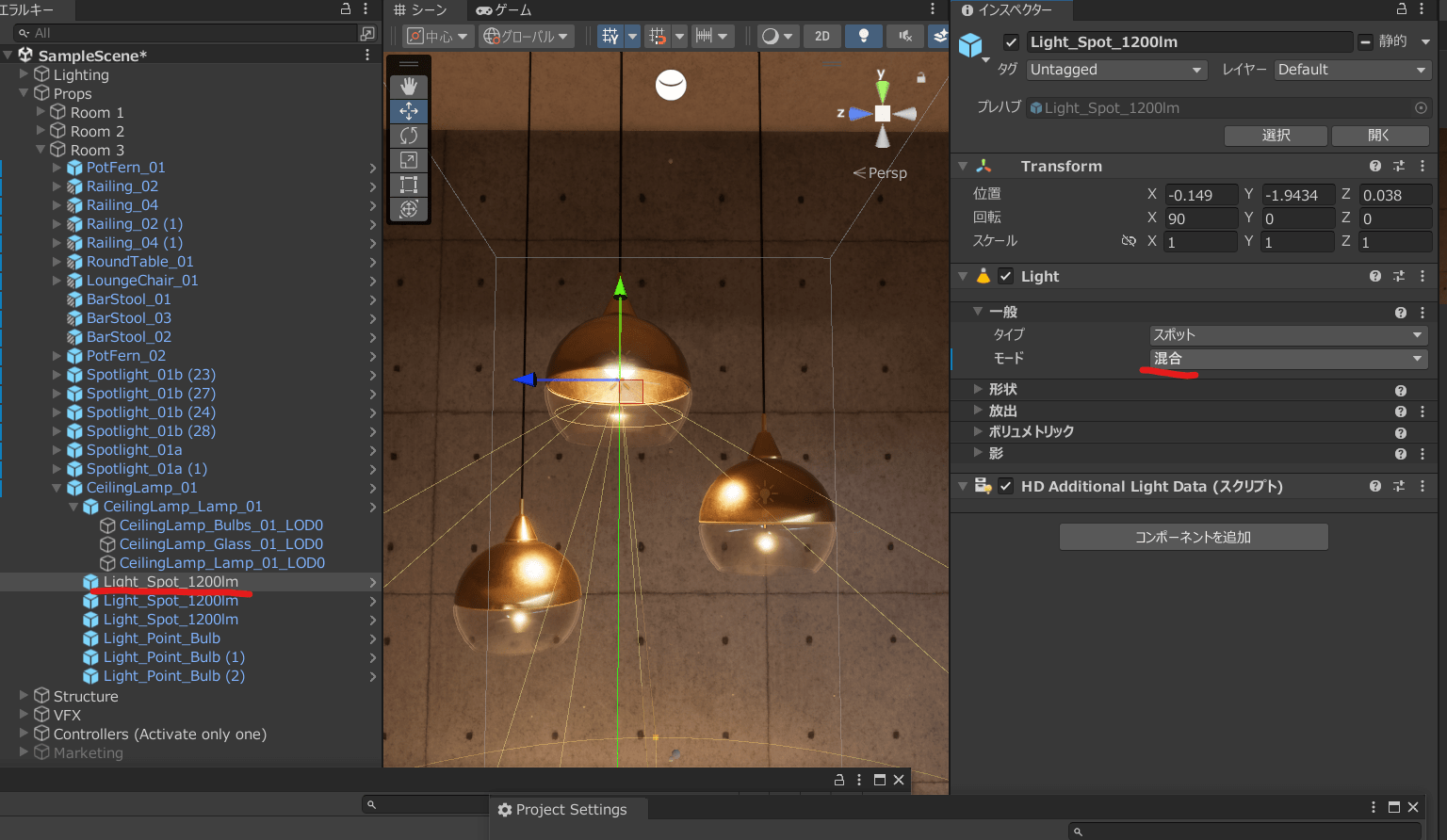
Task: Click the scene orientation gizmo center
Action: click(882, 114)
